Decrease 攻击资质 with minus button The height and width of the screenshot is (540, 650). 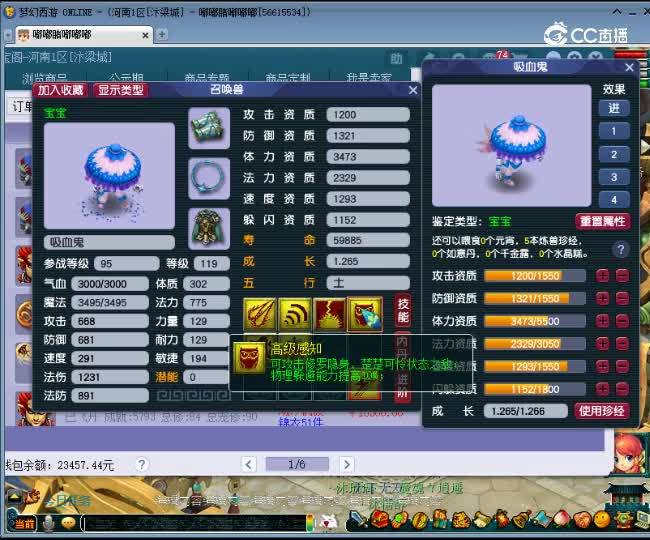click(x=622, y=276)
